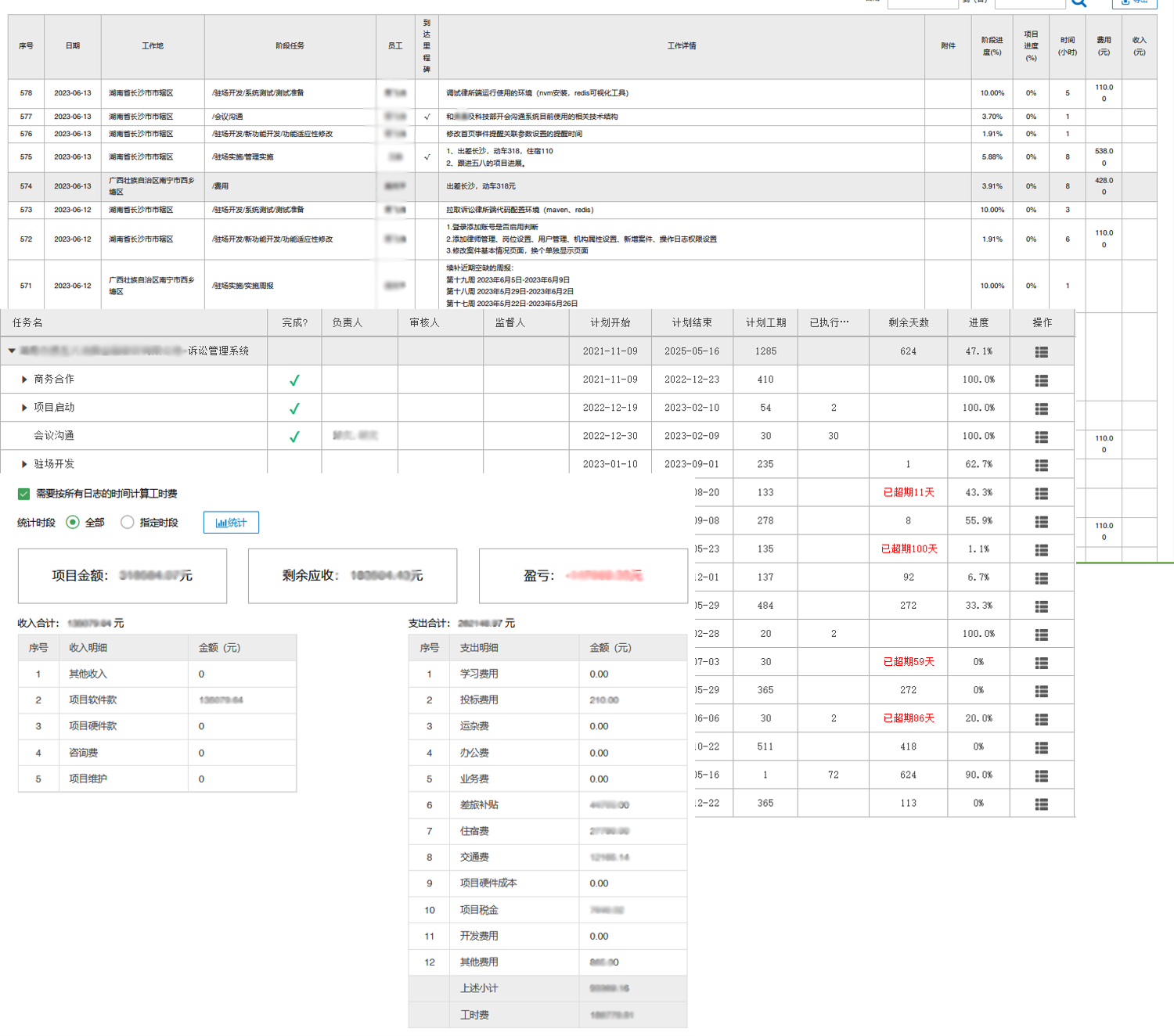Expand the 商务合作 task node
This screenshot has height=1036, width=1174.
(24, 380)
